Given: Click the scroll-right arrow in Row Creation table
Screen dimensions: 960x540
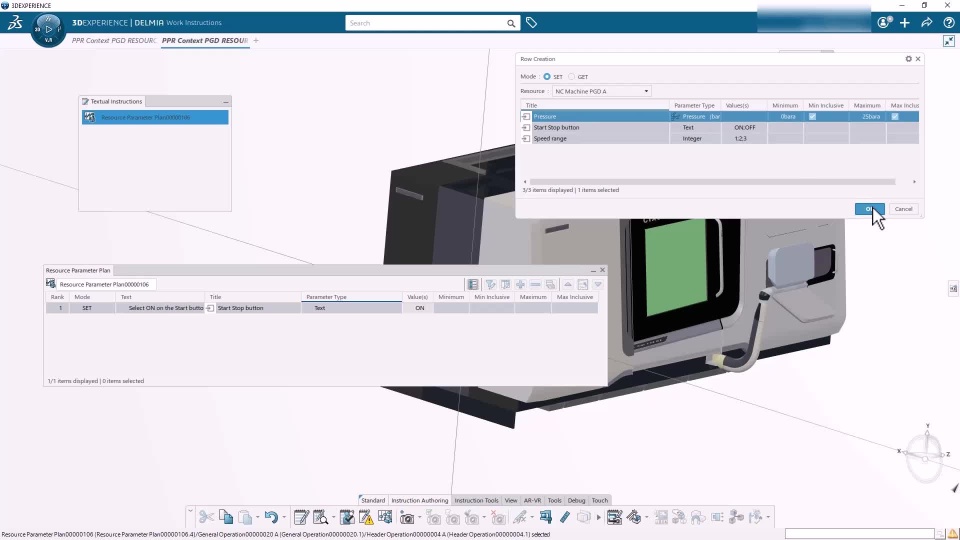Looking at the screenshot, I should coord(914,182).
